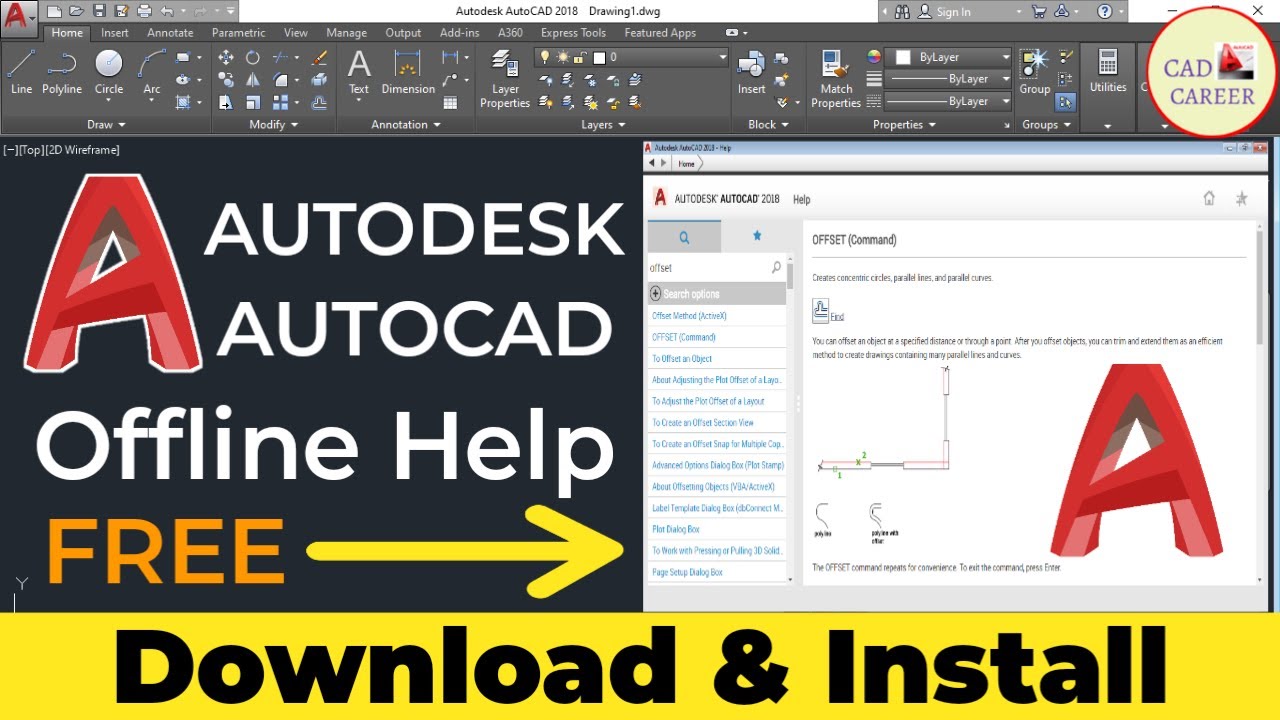Screen dimensions: 1280x720
Task: Activate the Move tool in Modify panel
Action: click(x=226, y=58)
